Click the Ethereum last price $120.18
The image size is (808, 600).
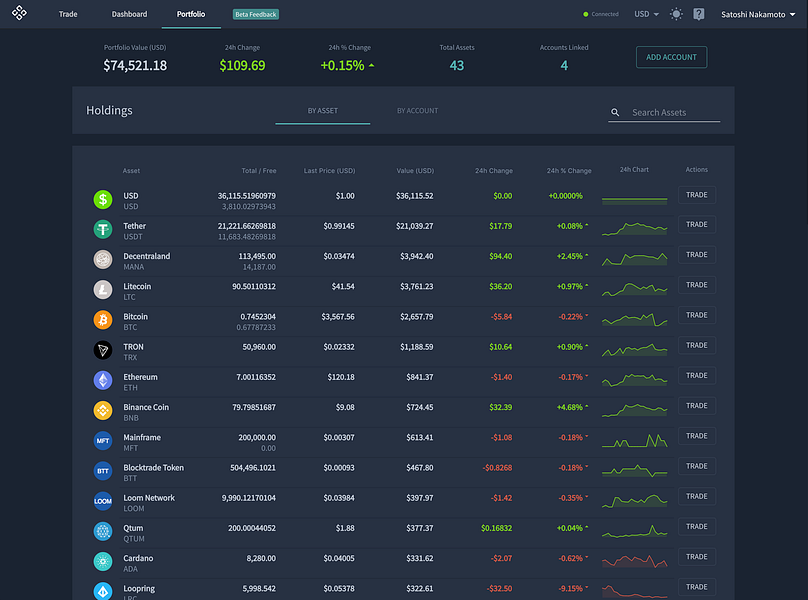pos(341,377)
